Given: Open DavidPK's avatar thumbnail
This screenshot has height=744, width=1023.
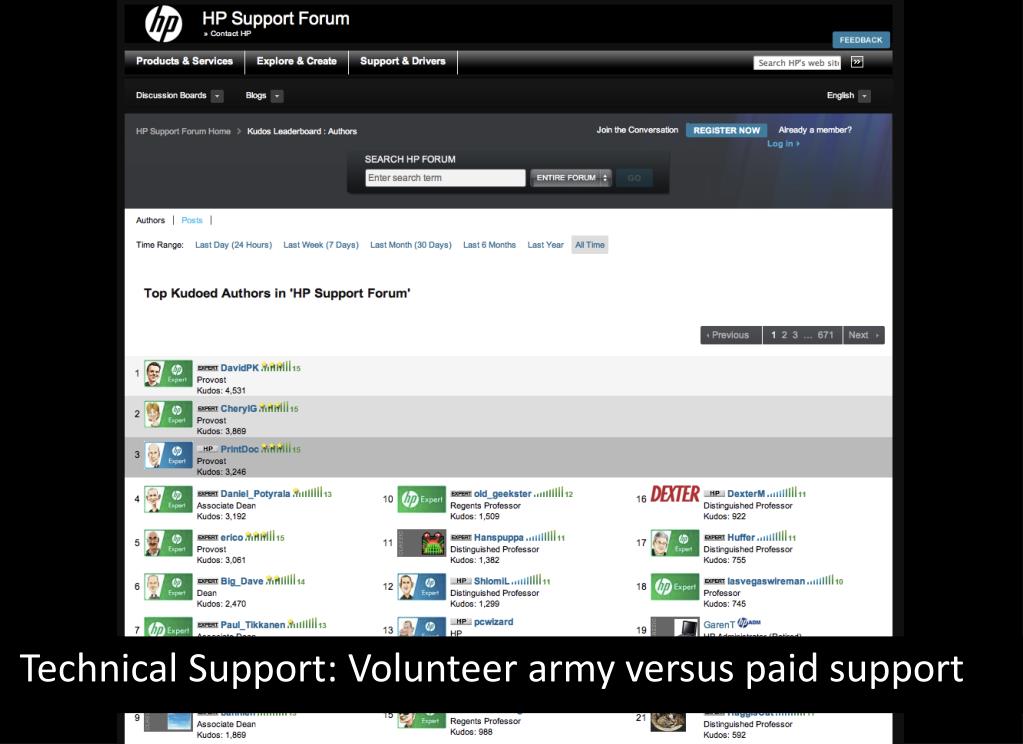Looking at the screenshot, I should tap(168, 373).
